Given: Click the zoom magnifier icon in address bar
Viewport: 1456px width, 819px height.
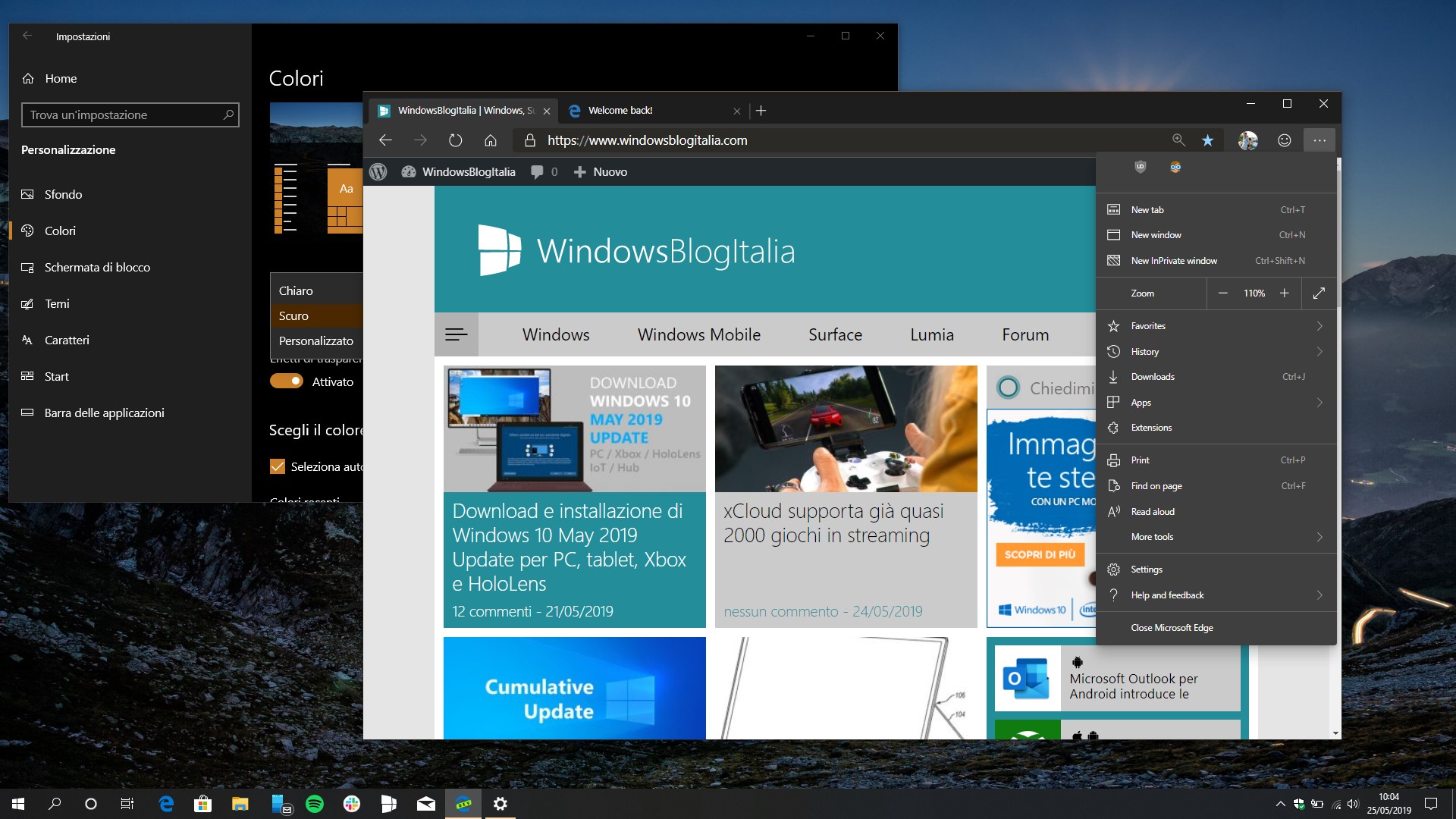Looking at the screenshot, I should click(1178, 140).
